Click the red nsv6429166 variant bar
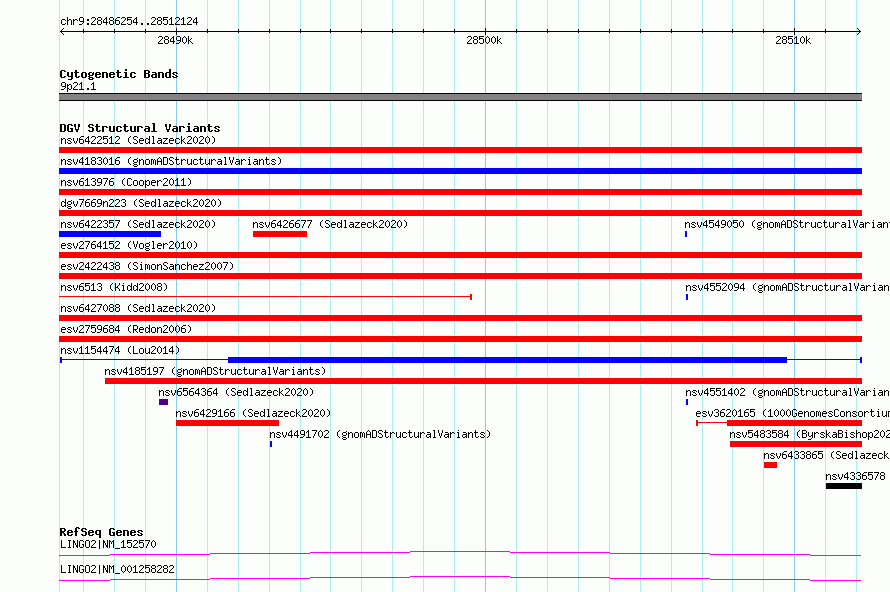 (x=227, y=423)
